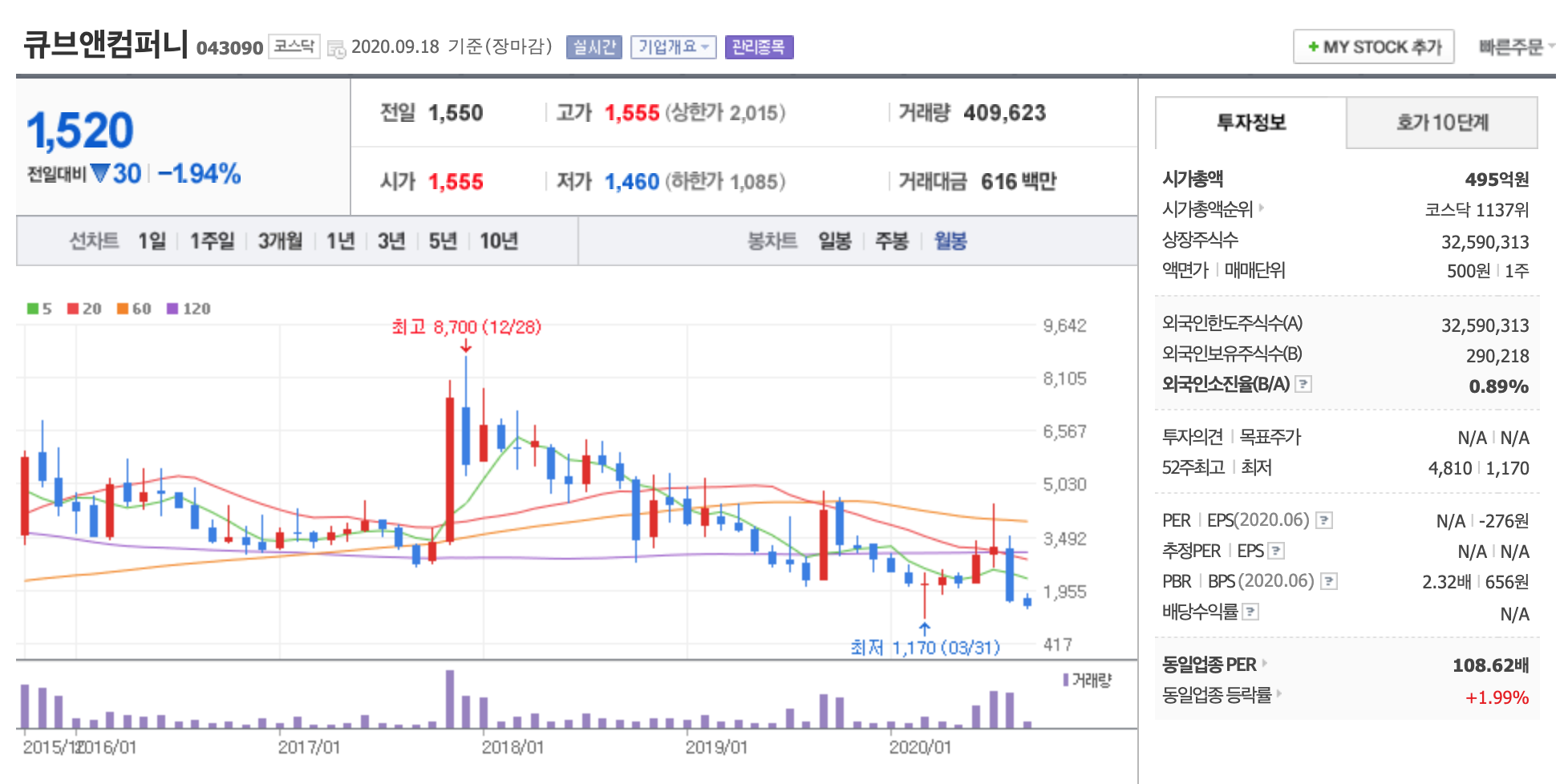
Task: Select 1일 line chart period
Action: coord(152,240)
